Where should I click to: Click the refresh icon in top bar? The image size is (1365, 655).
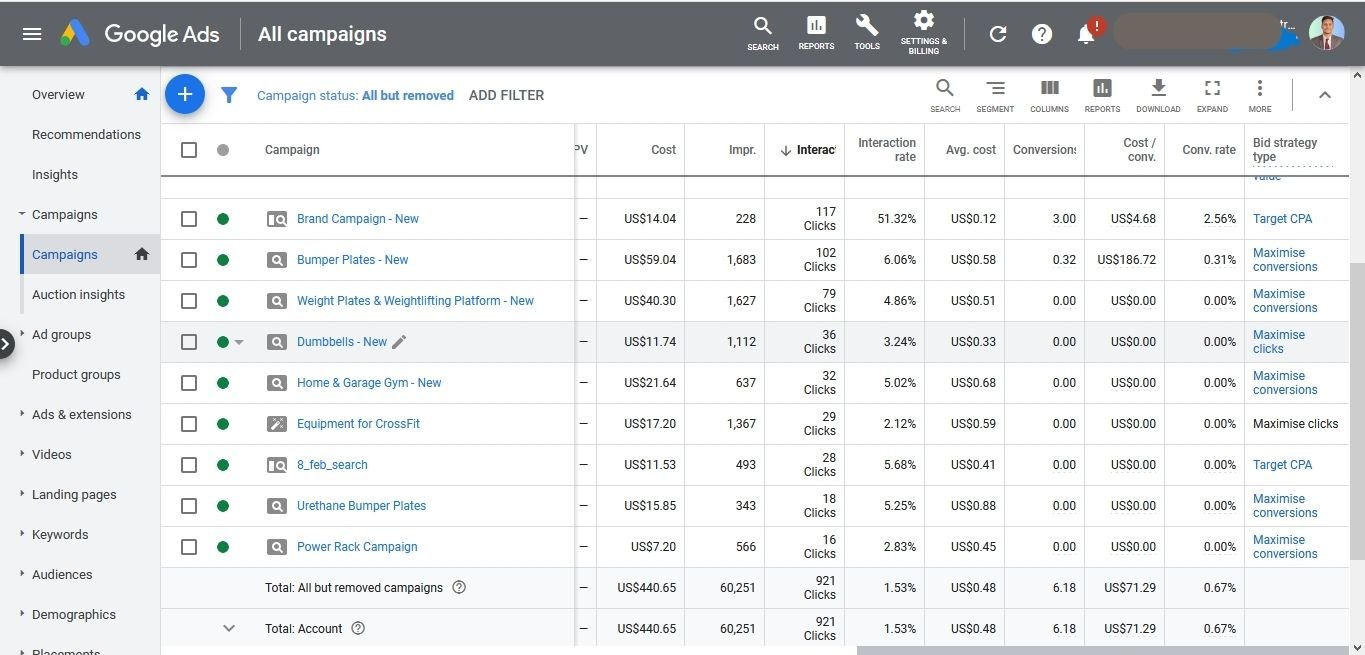tap(997, 34)
